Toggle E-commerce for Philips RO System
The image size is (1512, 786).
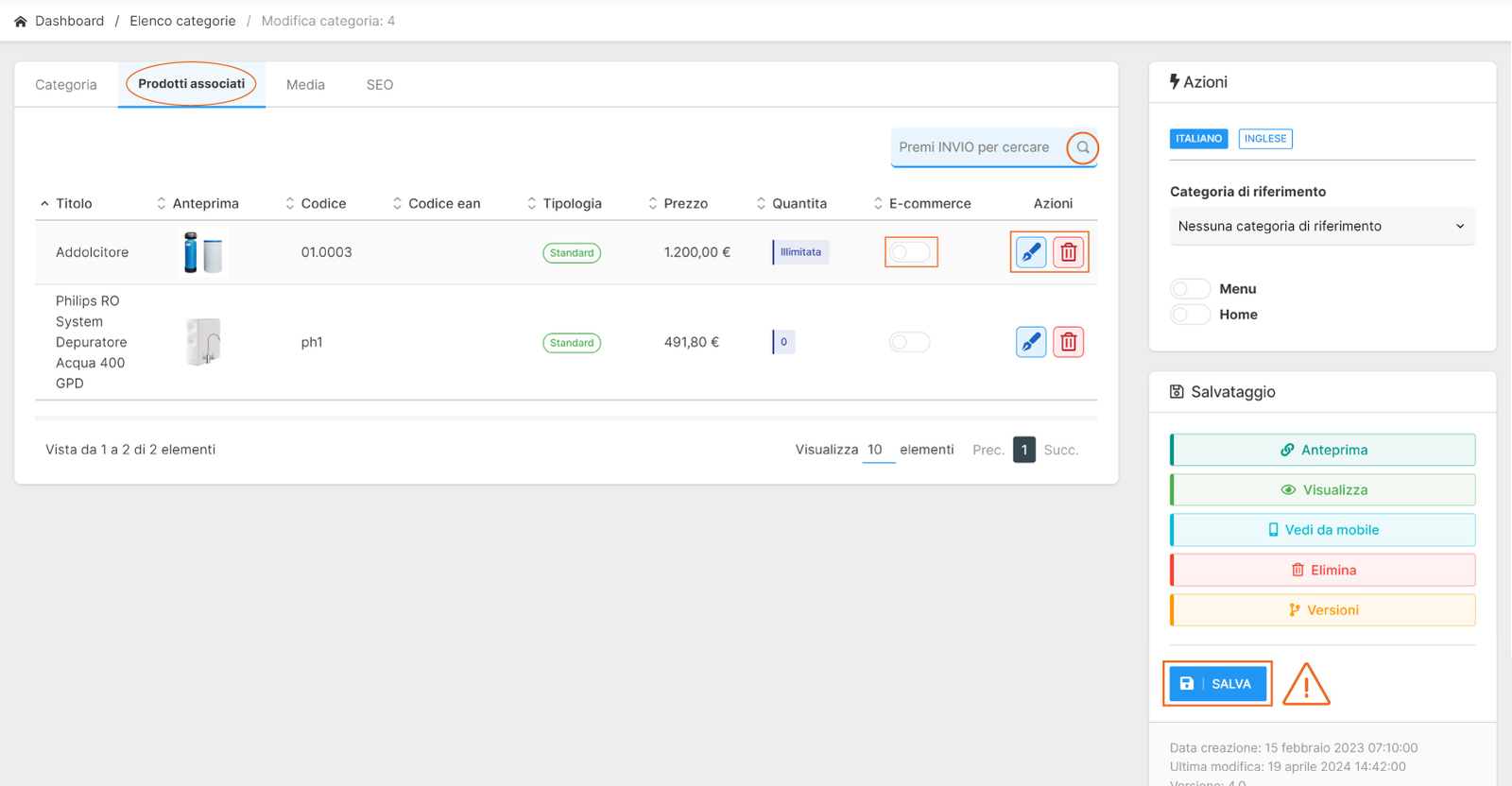tap(910, 342)
